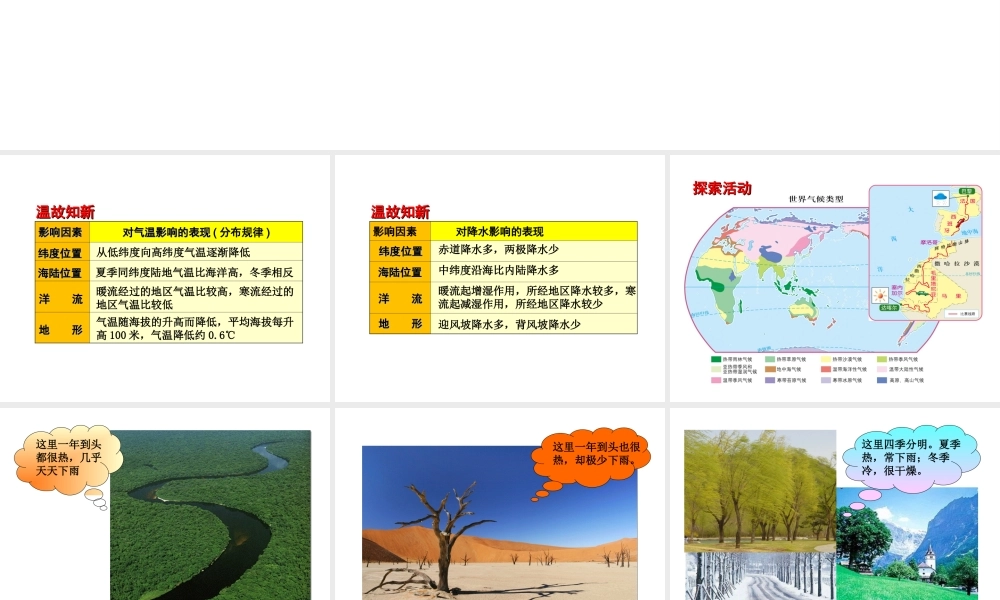Click the 温故知新 heading above the temperature table
This screenshot has height=600, width=1000.
[65, 212]
